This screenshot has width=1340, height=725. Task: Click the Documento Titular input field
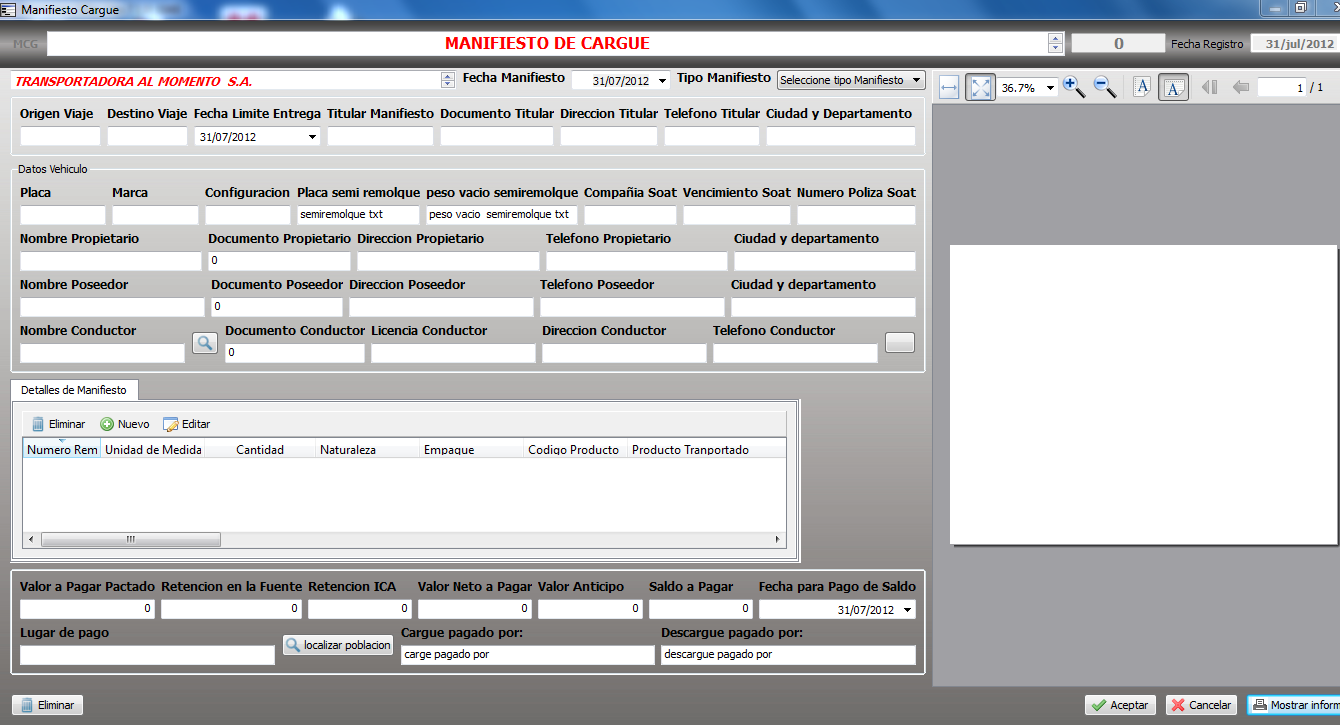click(x=497, y=136)
